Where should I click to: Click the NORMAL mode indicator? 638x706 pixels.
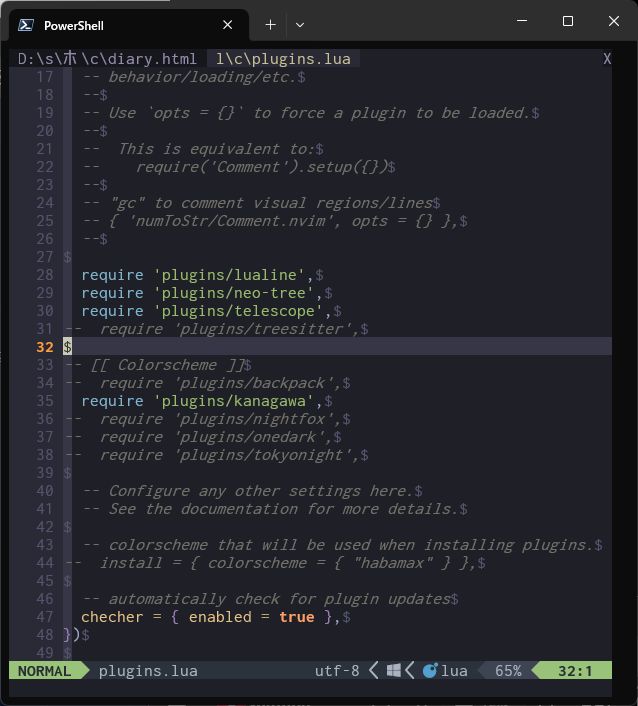point(44,671)
